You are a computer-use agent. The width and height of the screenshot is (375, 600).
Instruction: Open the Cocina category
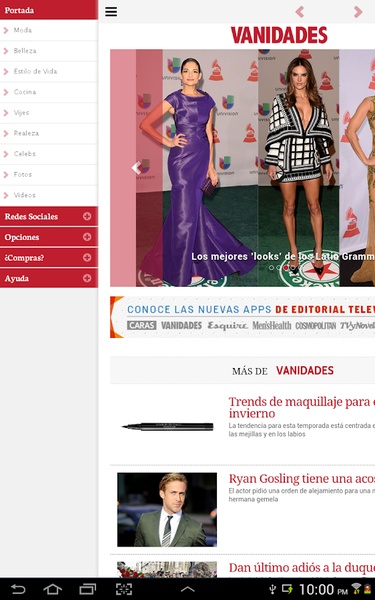49,92
